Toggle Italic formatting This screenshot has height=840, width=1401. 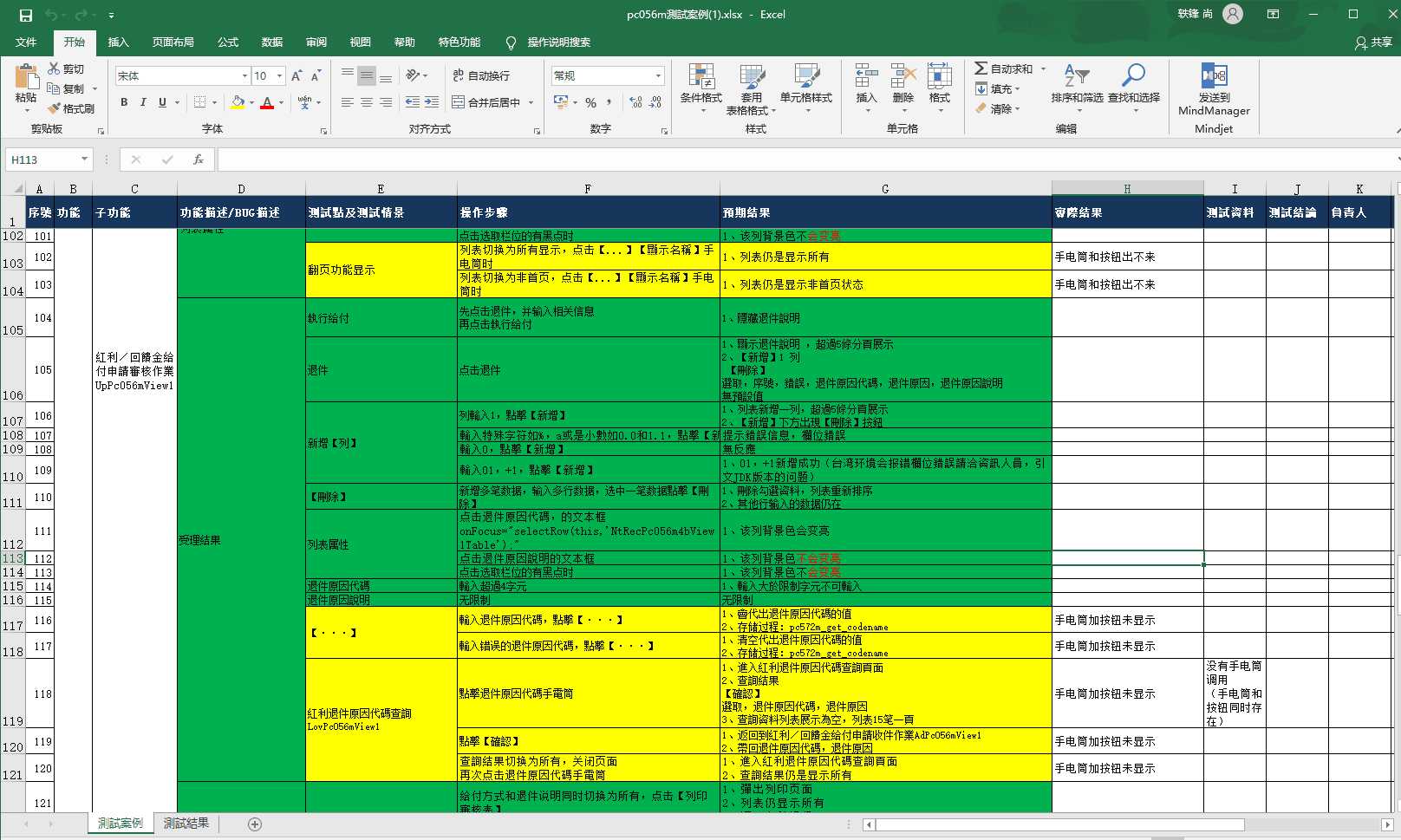pyautogui.click(x=143, y=102)
